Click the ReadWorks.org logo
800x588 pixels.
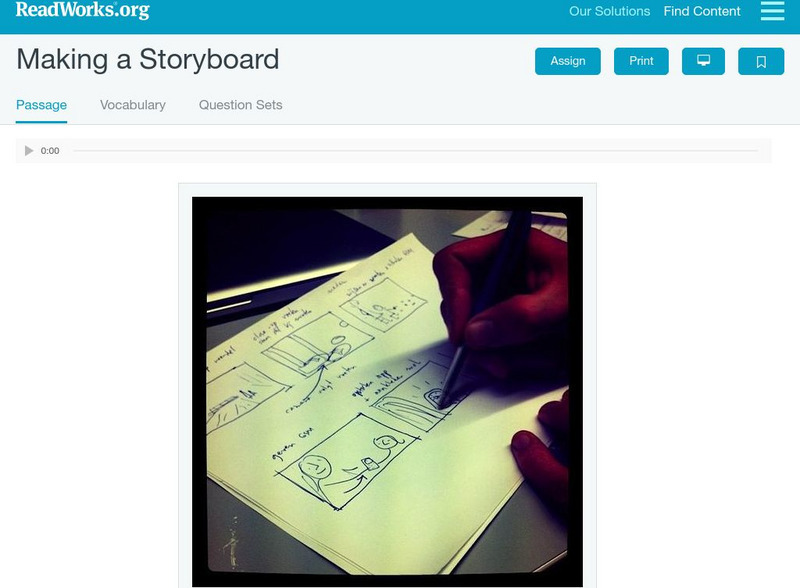(x=83, y=10)
